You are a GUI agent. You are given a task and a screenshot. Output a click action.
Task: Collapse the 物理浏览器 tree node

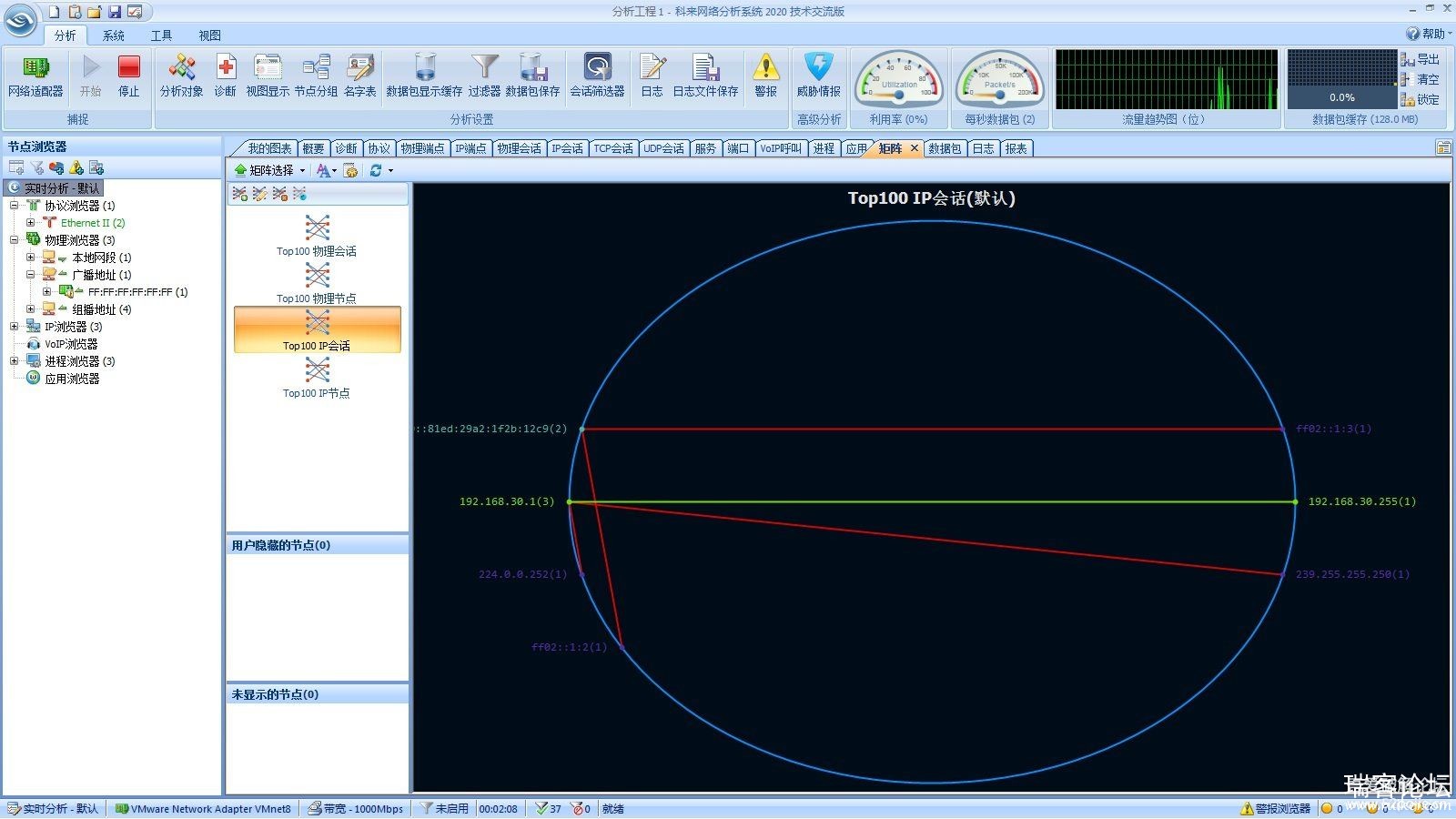click(15, 240)
